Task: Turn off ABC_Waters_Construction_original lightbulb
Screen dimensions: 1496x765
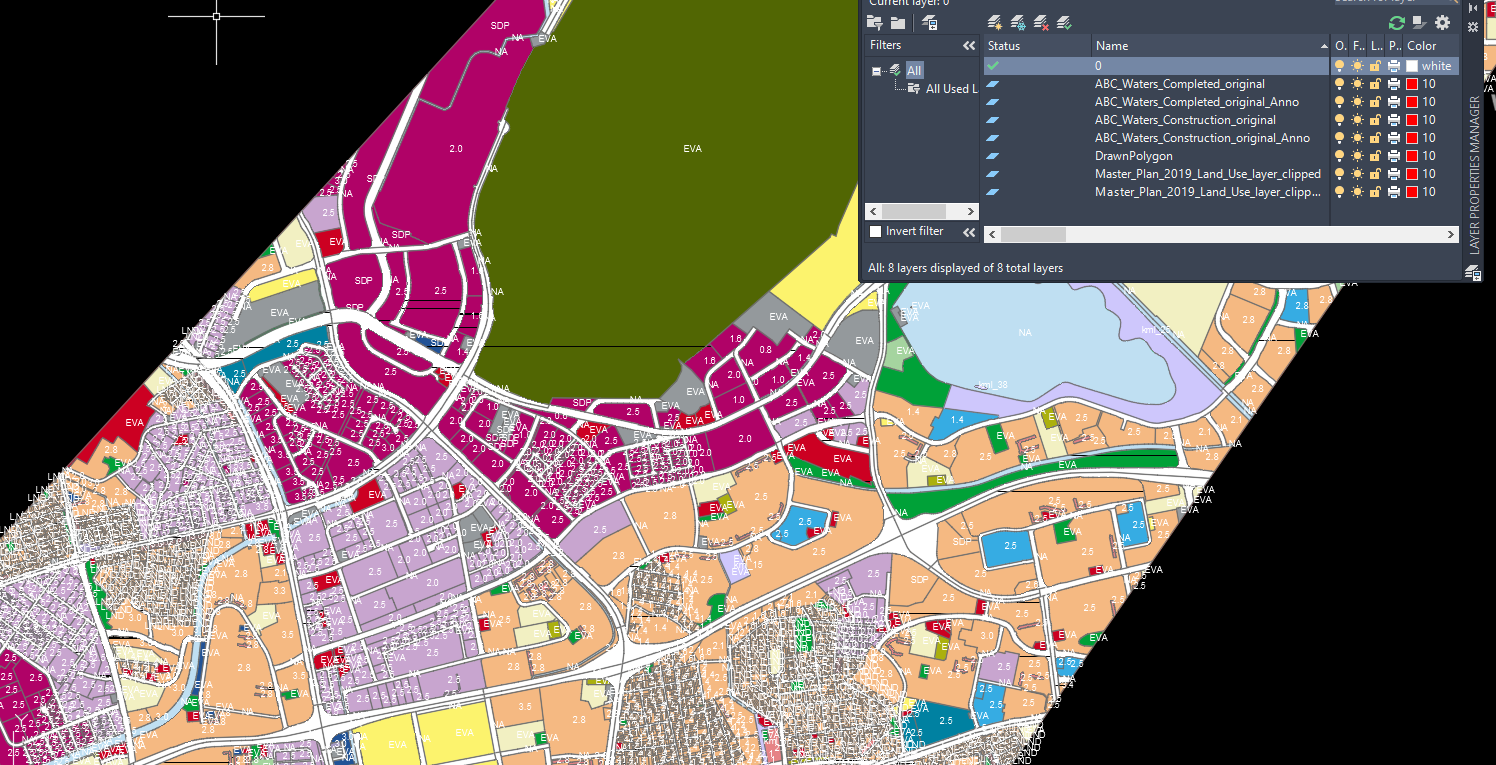Action: click(1340, 120)
